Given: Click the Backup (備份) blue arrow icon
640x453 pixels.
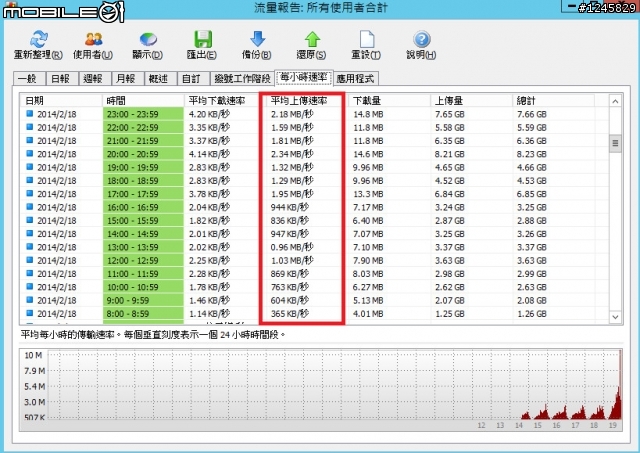Looking at the screenshot, I should click(x=257, y=40).
